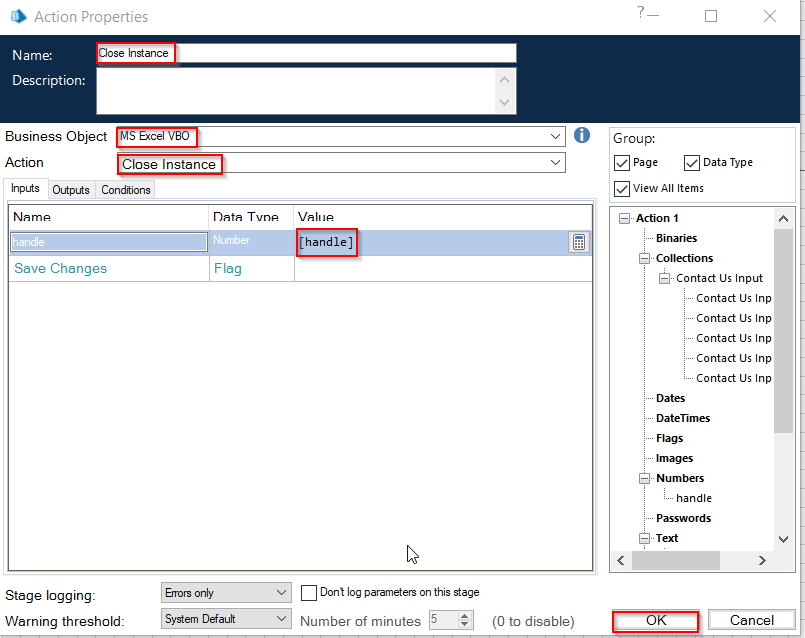Screen dimensions: 805x638
Task: Click the OK button
Action: 656,621
